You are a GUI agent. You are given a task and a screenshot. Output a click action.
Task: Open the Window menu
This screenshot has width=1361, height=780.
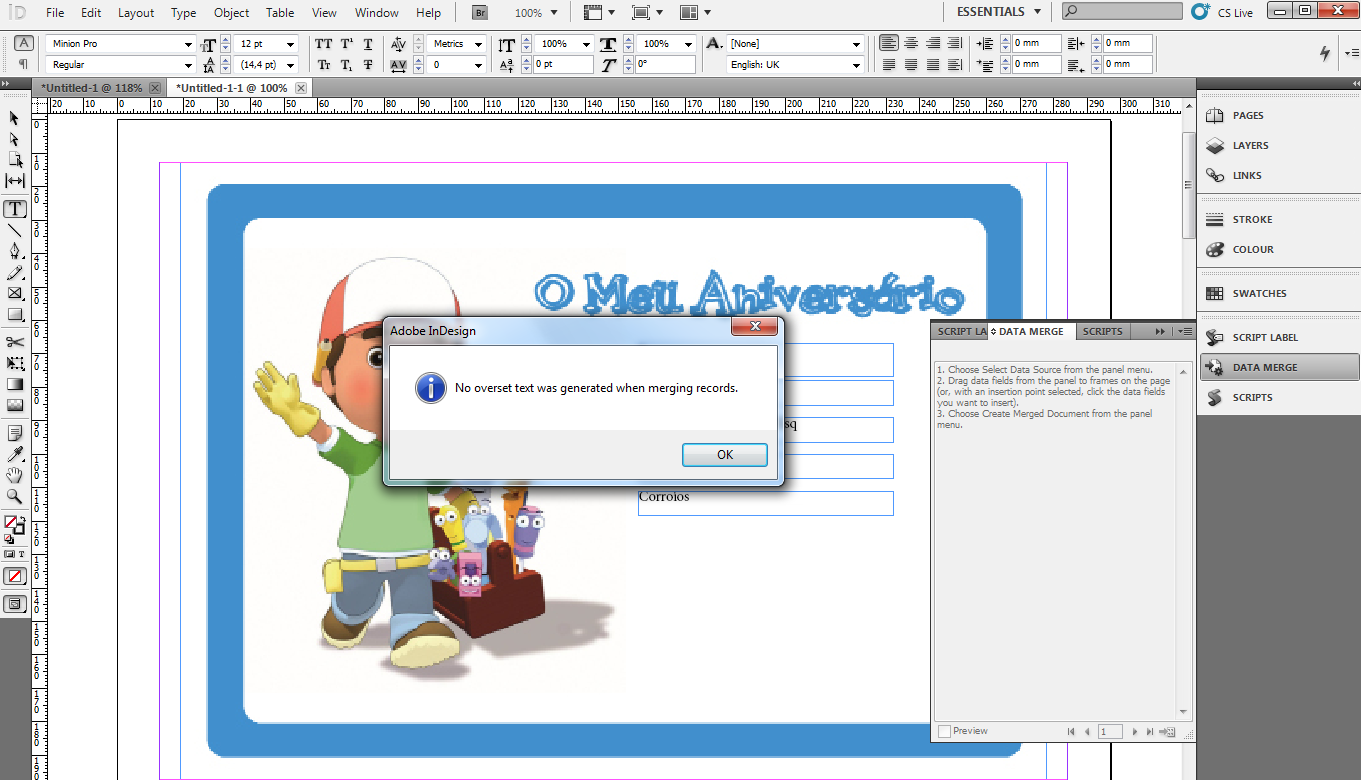click(x=377, y=13)
